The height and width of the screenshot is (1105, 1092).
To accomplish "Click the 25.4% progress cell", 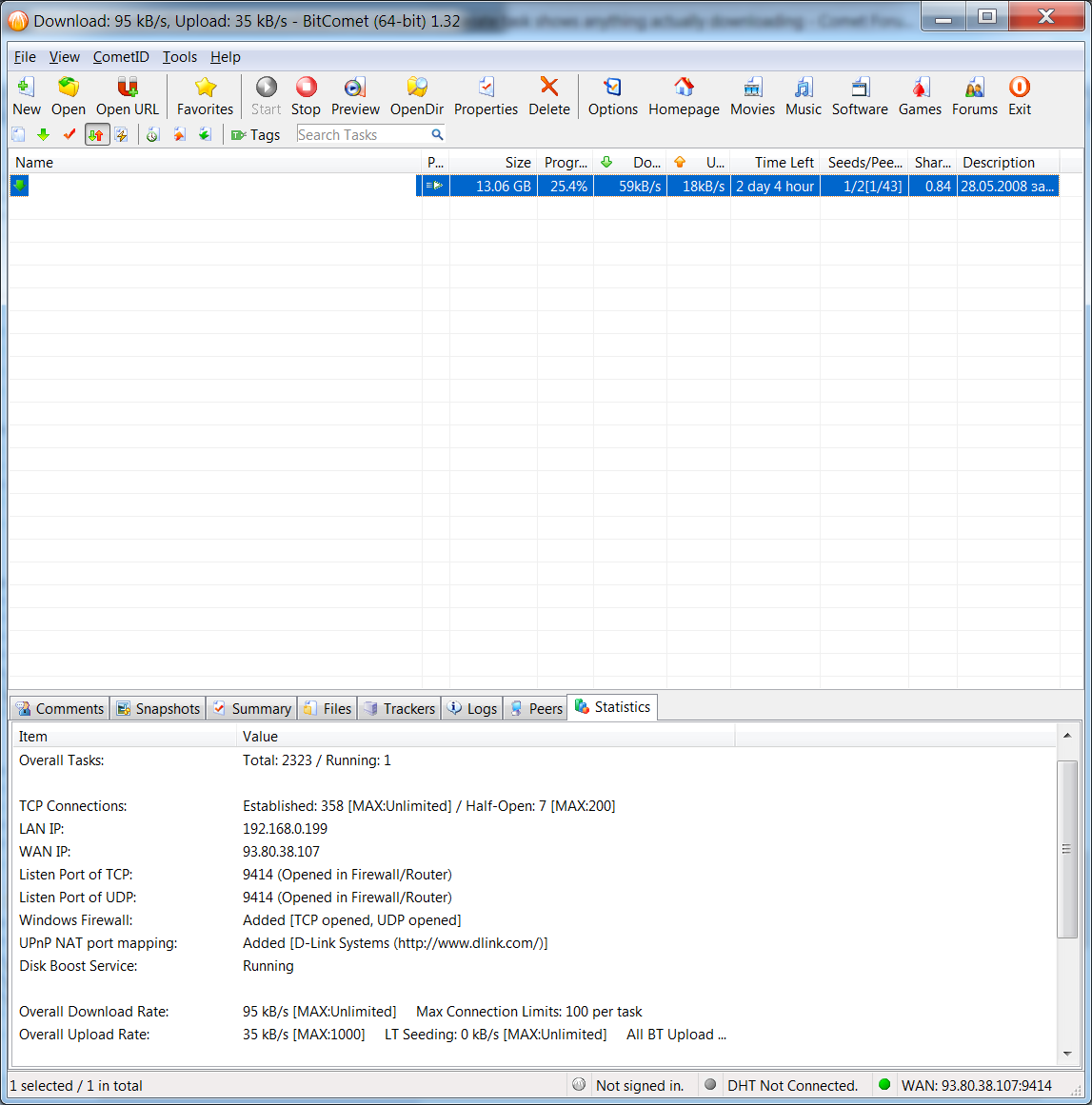I will [566, 186].
